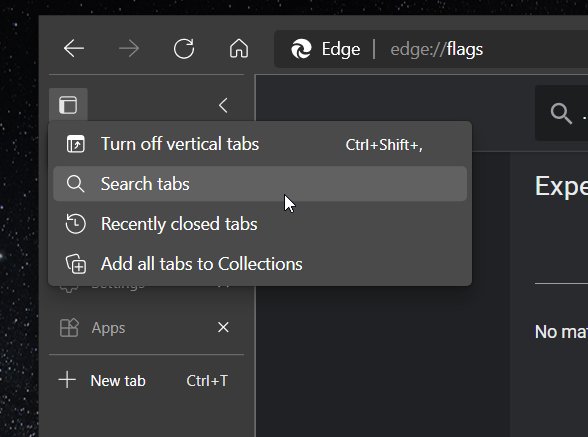588x437 pixels.
Task: Refresh the page using the reload icon
Action: point(184,49)
